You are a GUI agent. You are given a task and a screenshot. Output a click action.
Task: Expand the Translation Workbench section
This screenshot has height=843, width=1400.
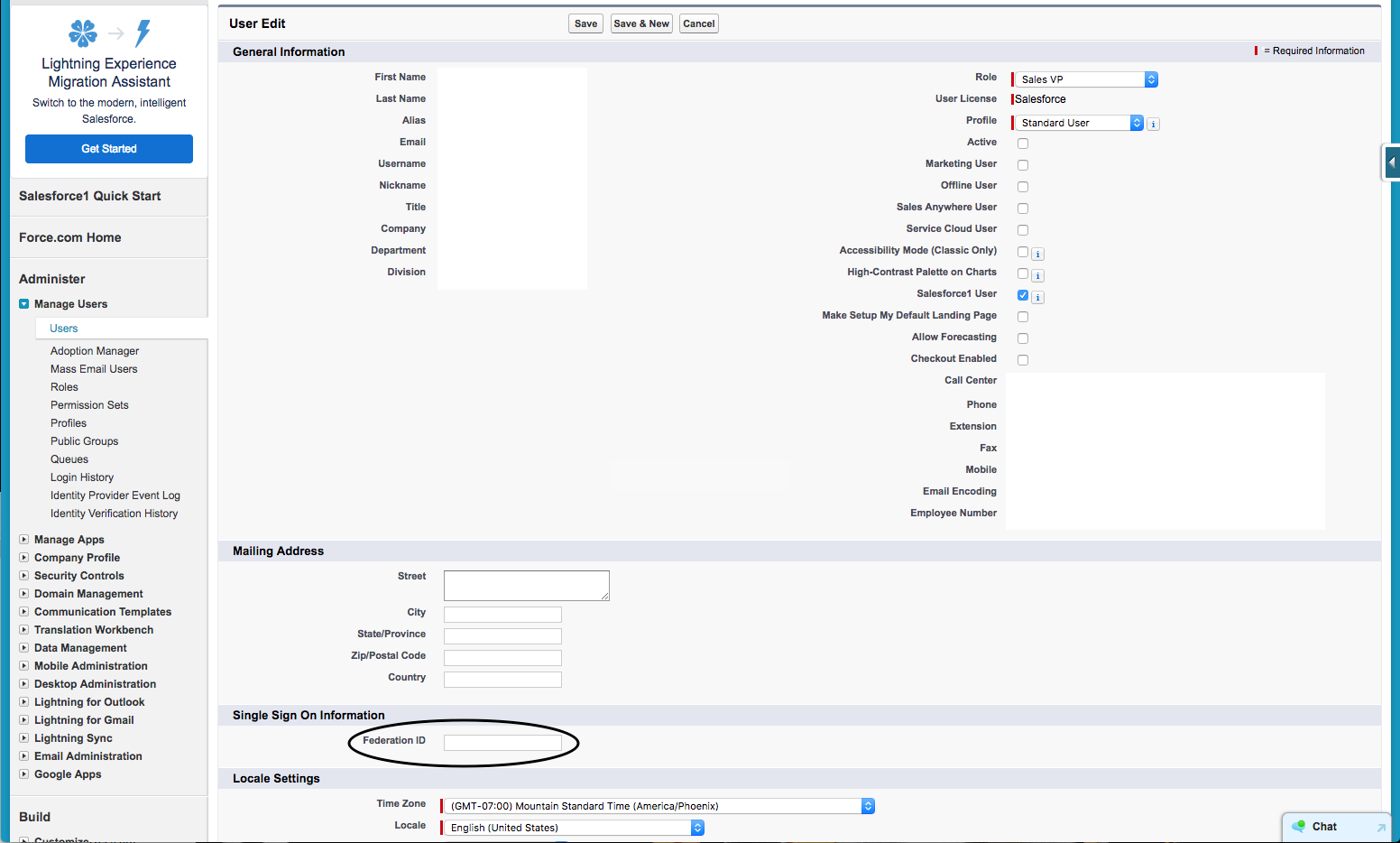click(x=24, y=630)
